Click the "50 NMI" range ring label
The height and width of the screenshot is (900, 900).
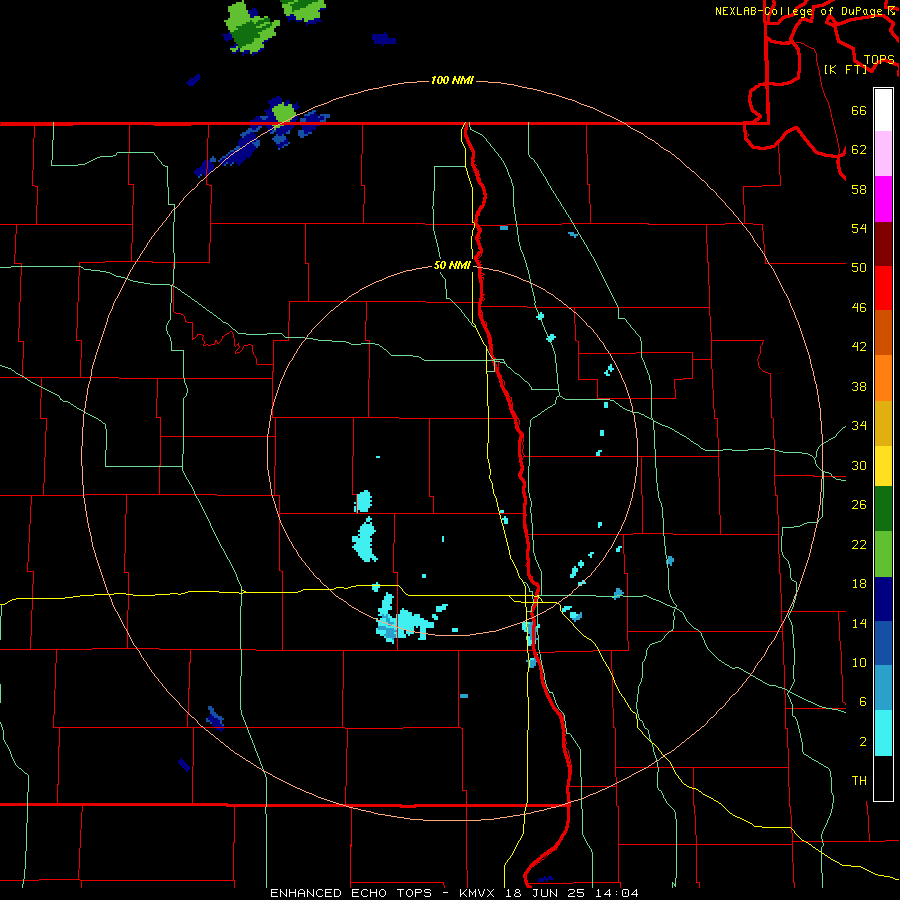click(x=452, y=265)
